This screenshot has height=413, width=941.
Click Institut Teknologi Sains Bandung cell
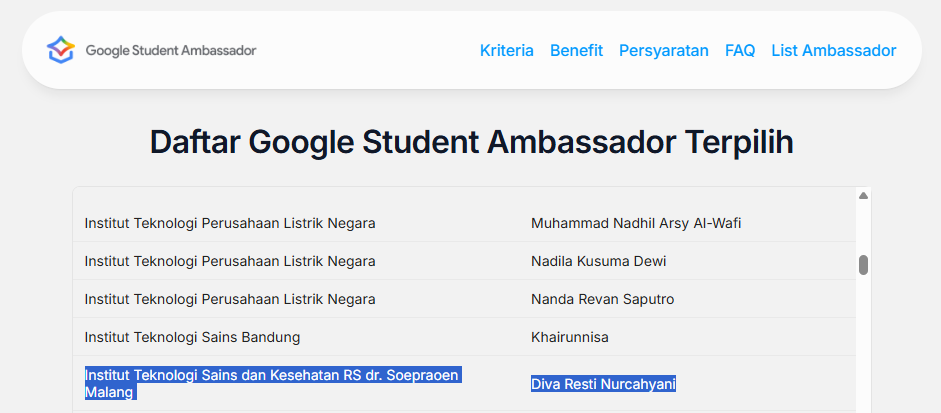point(192,337)
